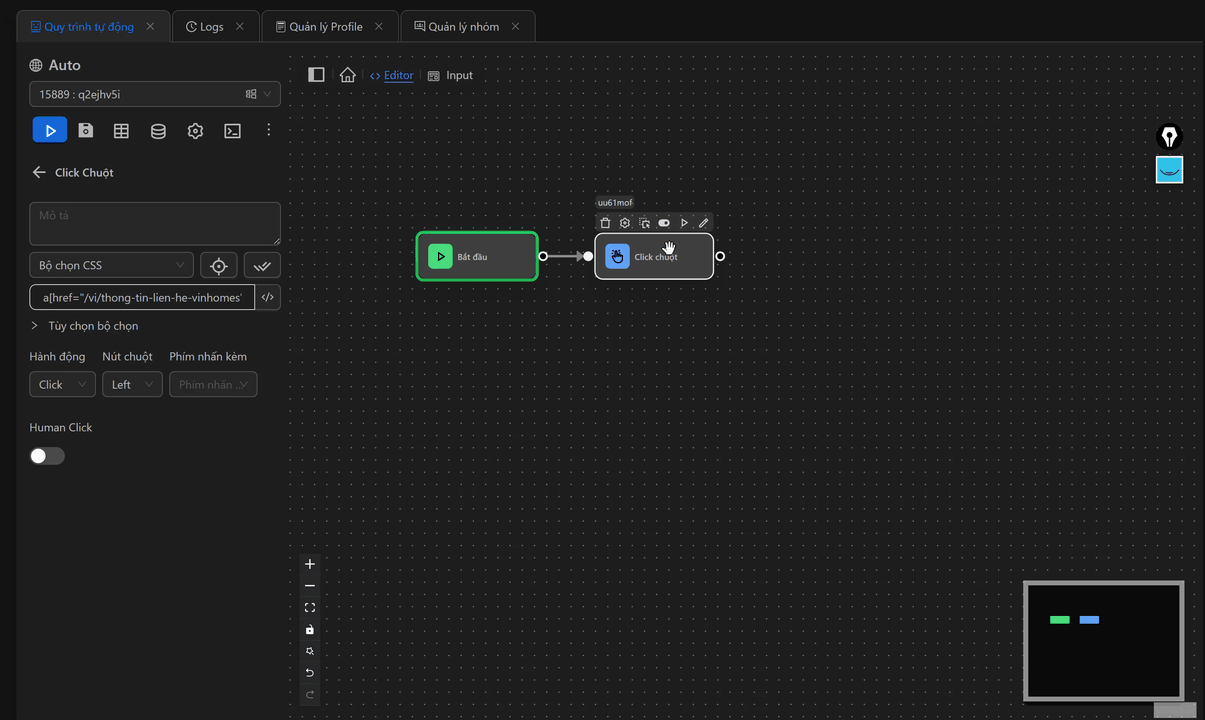Viewport: 1205px width, 720px height.
Task: Open the Bộ chọn CSS dropdown
Action: point(111,265)
